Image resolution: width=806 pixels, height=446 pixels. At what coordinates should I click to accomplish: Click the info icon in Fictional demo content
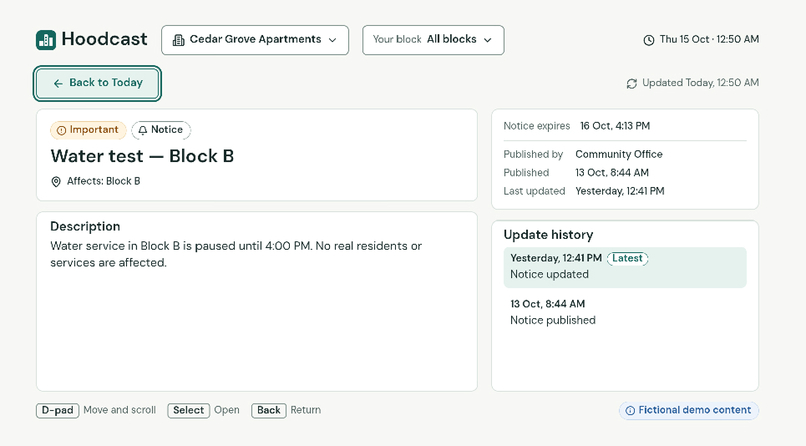click(x=630, y=411)
